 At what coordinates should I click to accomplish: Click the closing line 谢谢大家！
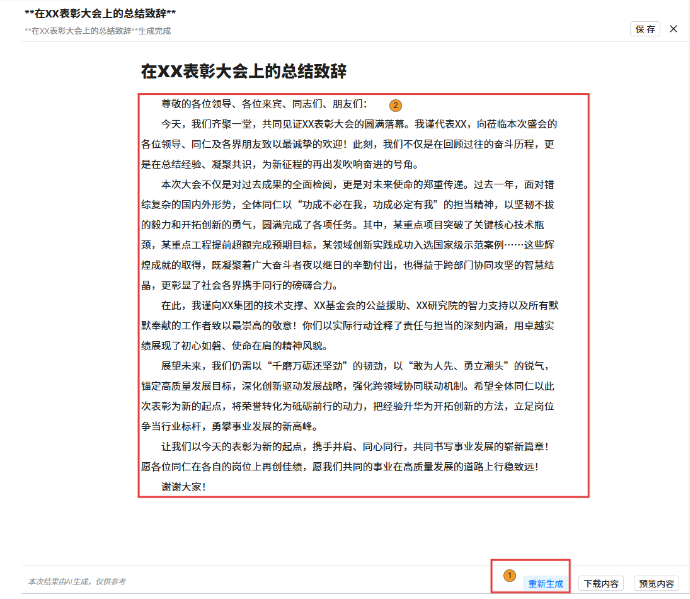(183, 486)
